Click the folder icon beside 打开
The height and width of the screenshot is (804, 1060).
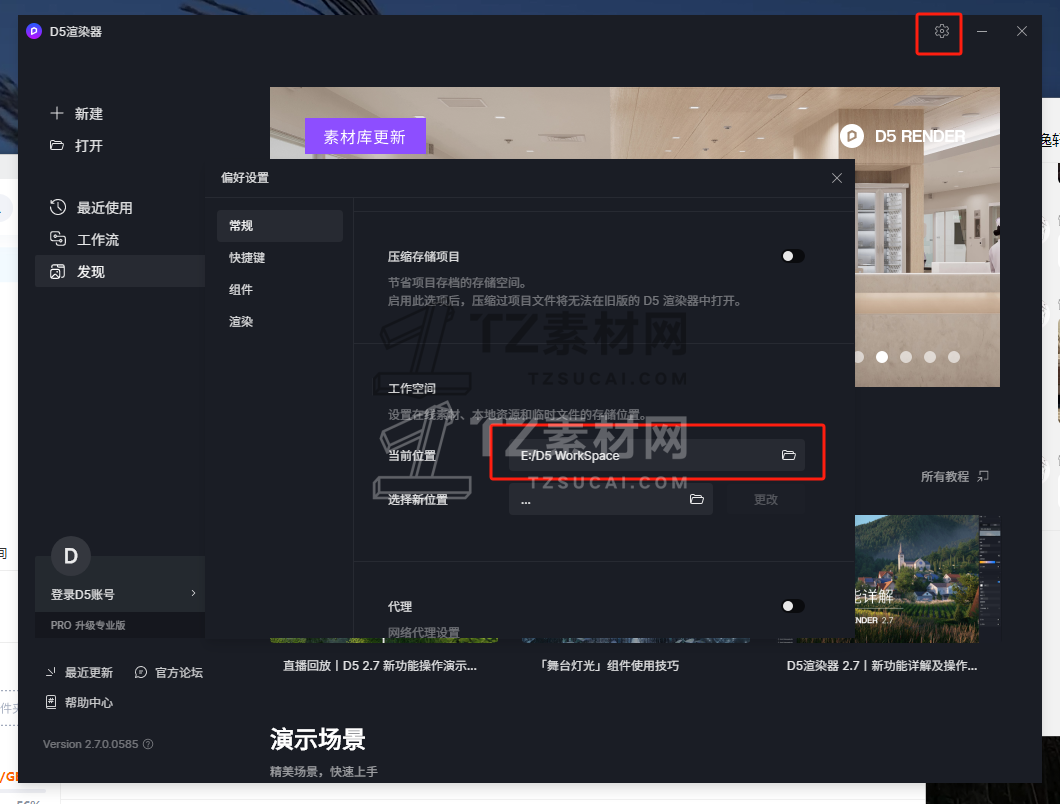point(57,145)
